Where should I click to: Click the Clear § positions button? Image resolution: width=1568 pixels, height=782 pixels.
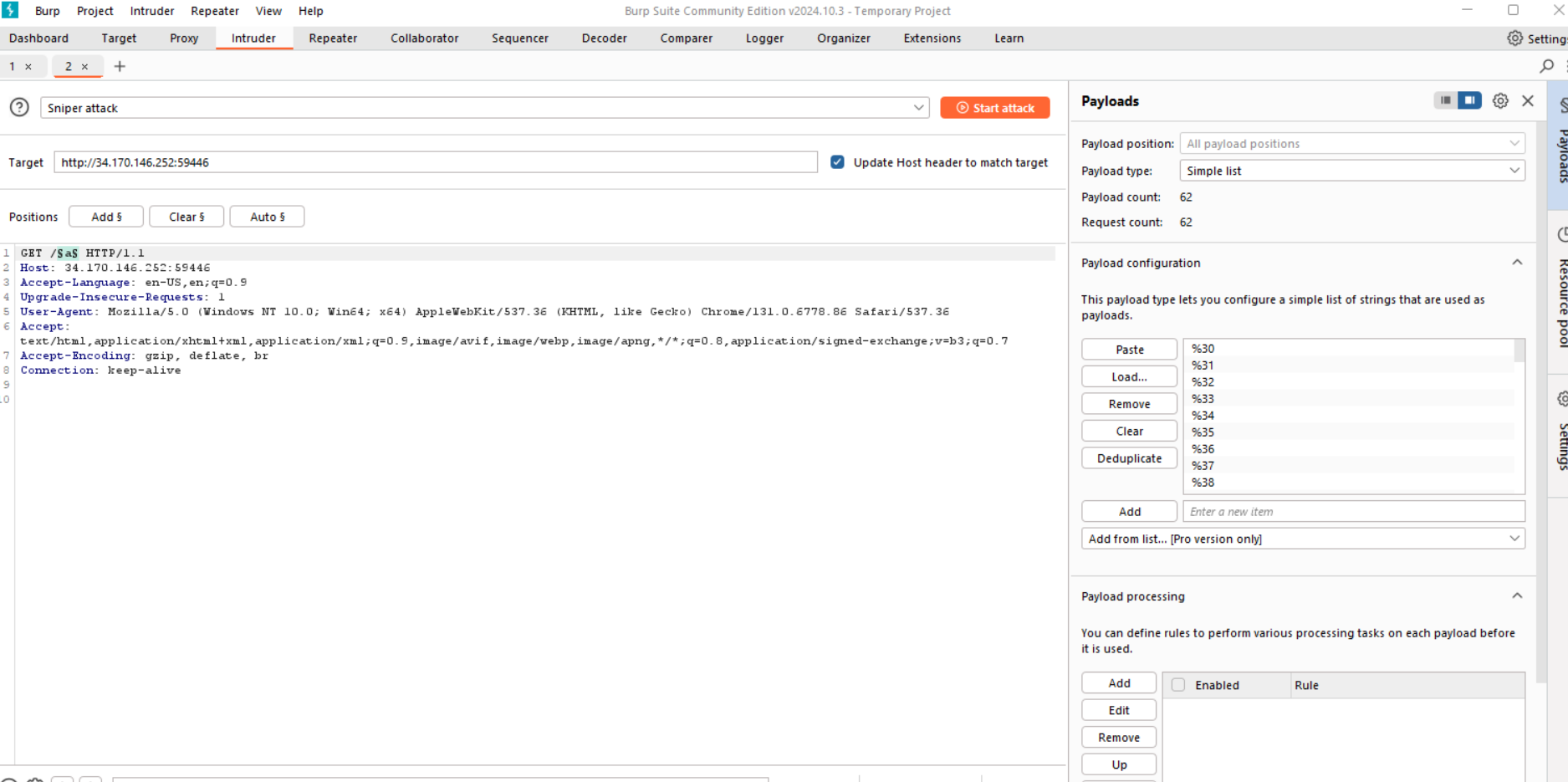click(x=186, y=217)
